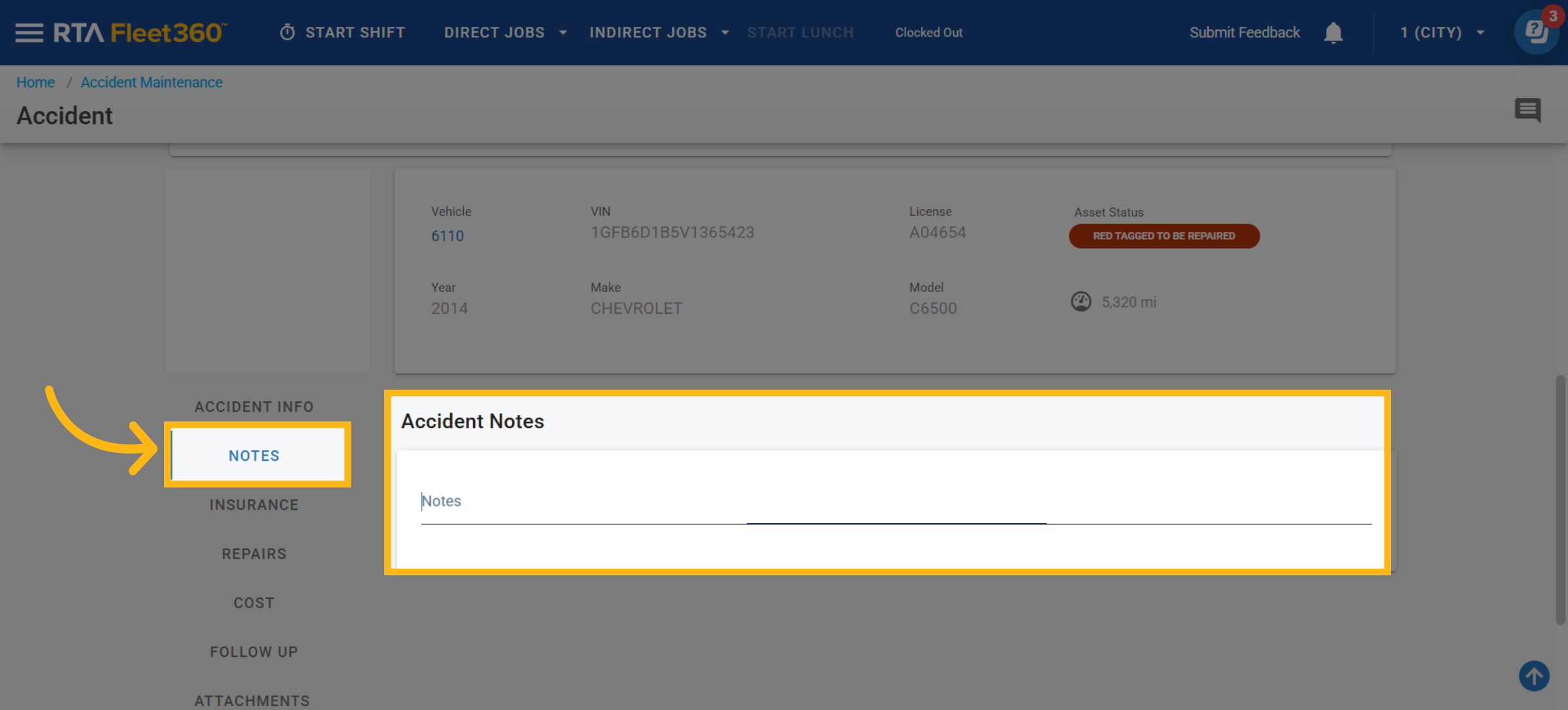This screenshot has width=1568, height=710.
Task: Switch to the Repairs tab
Action: pyautogui.click(x=254, y=554)
